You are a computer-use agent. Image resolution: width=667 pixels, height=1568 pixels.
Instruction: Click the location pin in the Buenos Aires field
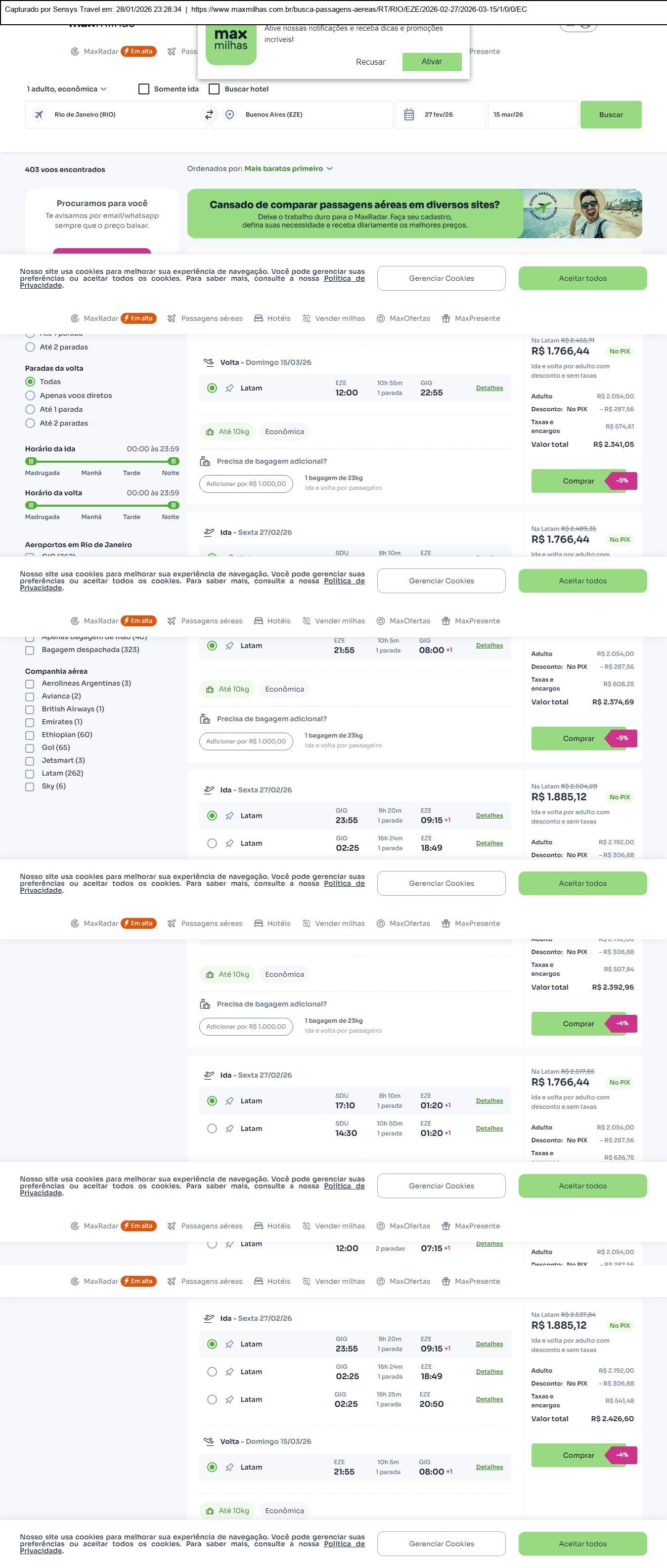click(229, 114)
